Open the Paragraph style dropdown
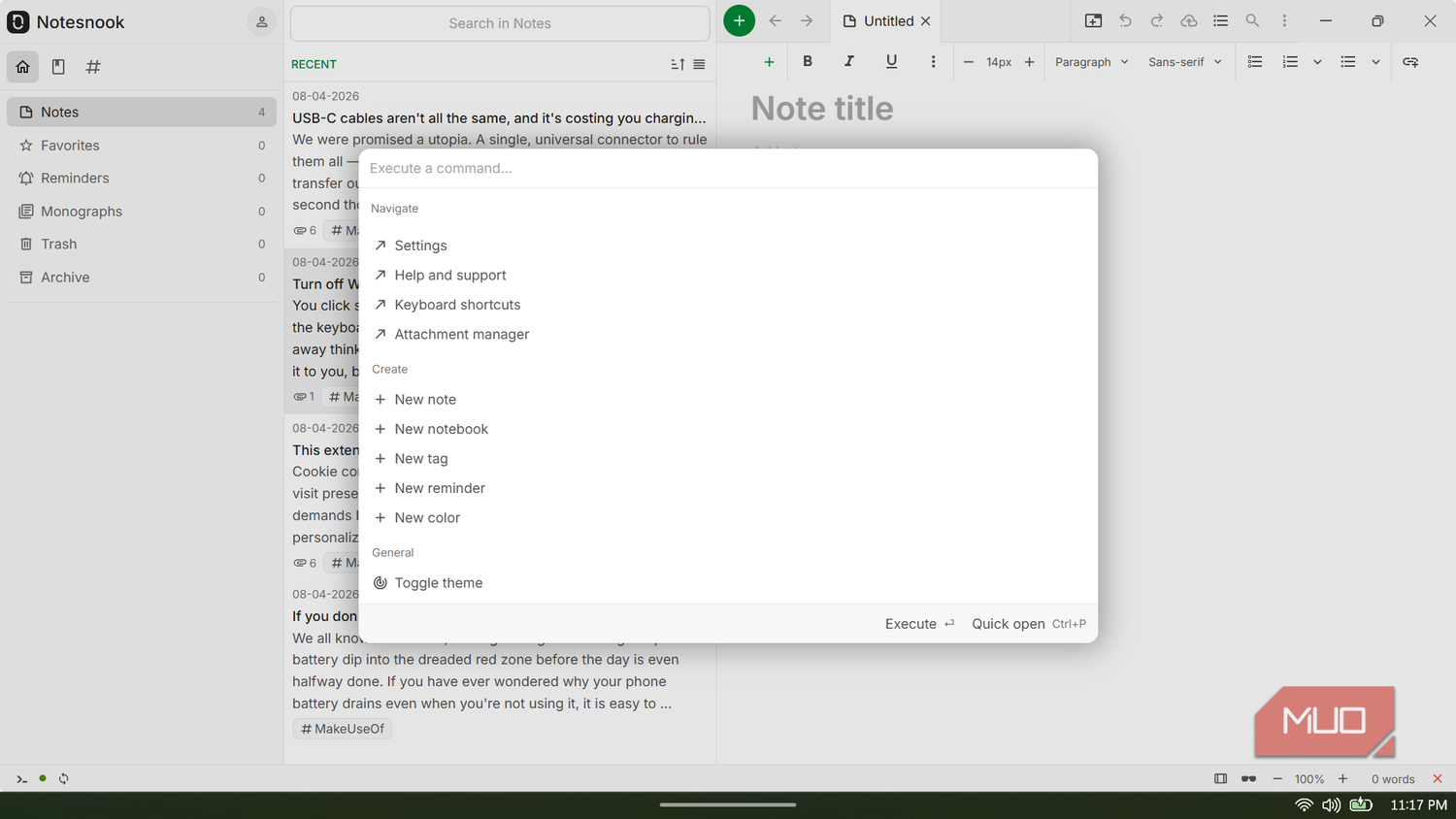1456x819 pixels. pos(1092,61)
